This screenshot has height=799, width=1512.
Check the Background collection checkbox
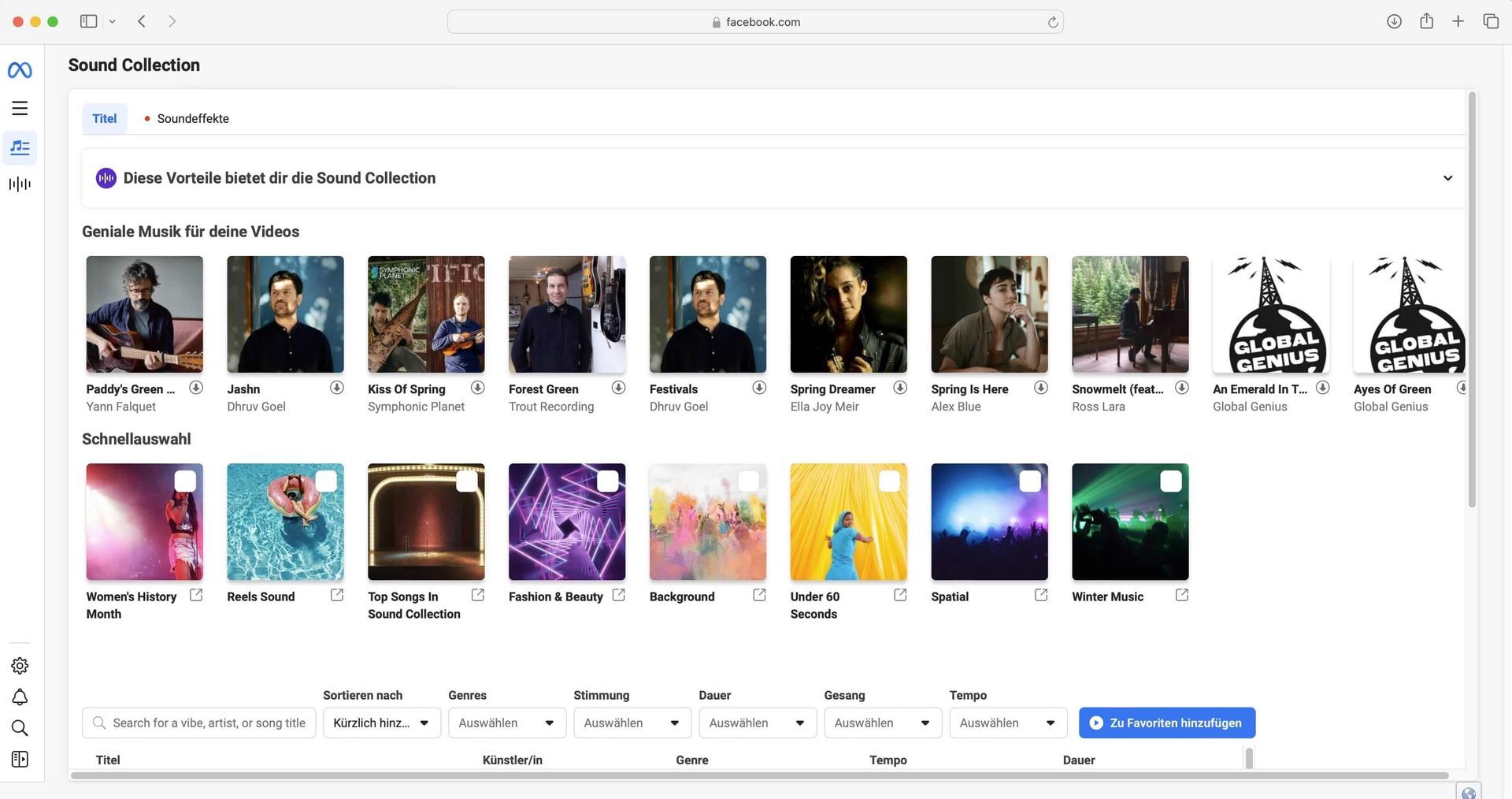coord(749,481)
